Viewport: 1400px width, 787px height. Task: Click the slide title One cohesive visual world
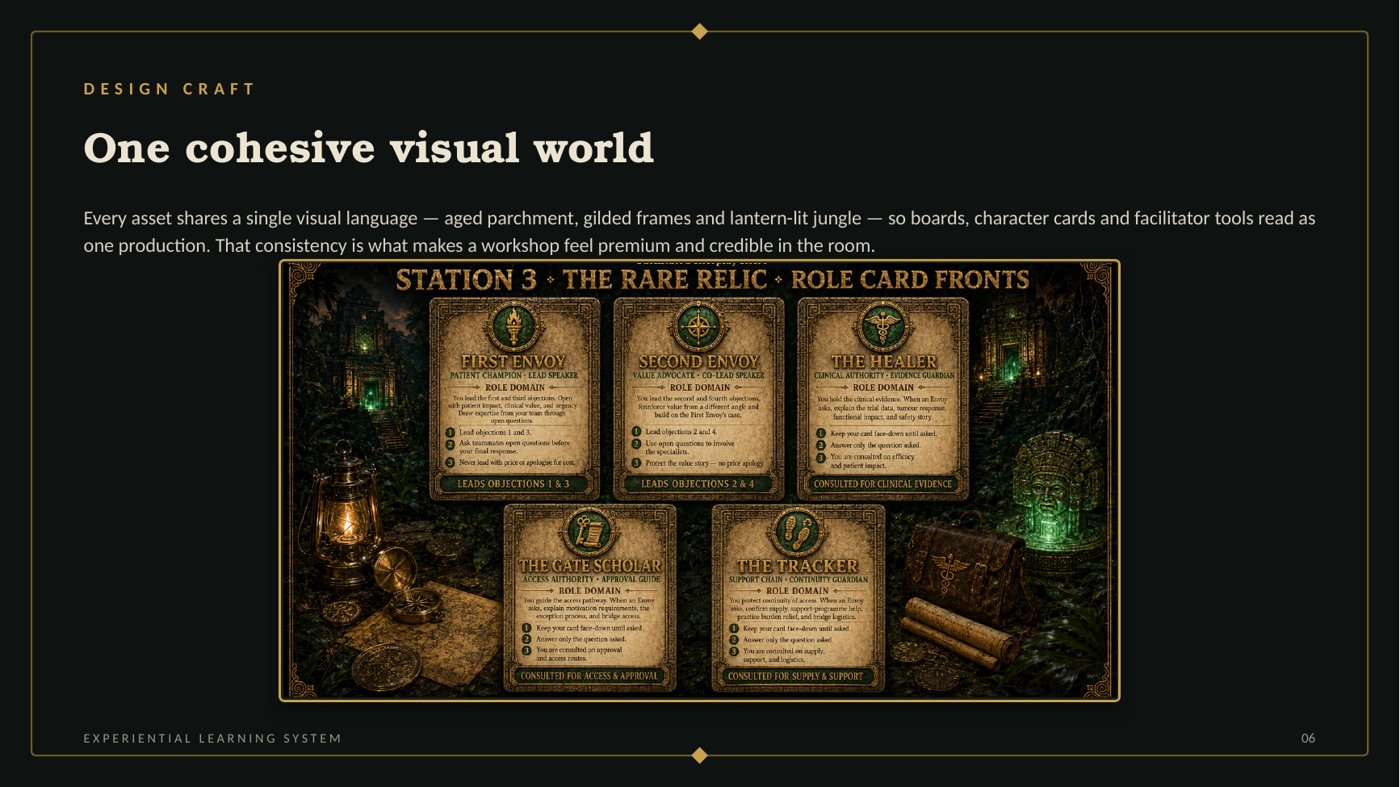369,148
